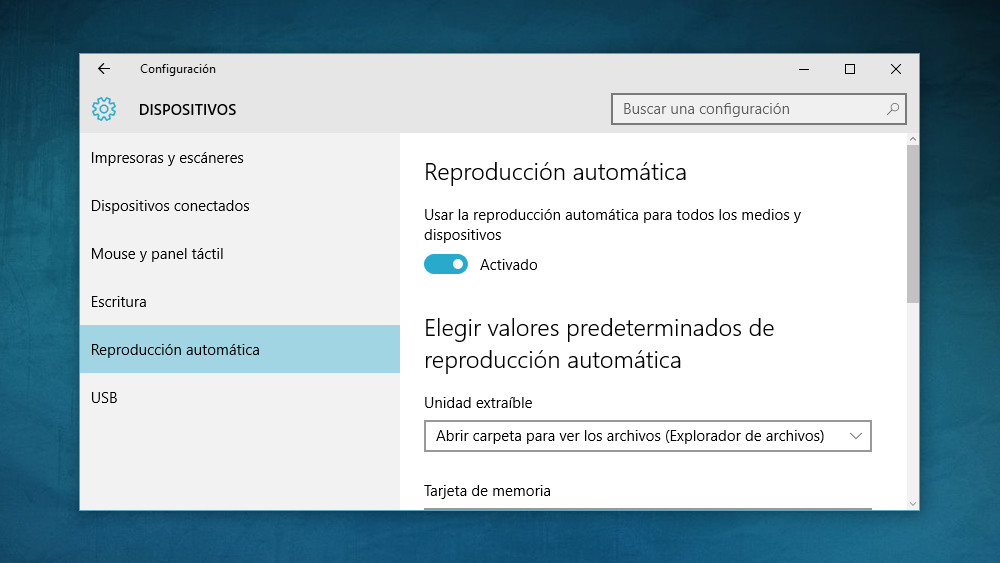The image size is (1000, 563).
Task: Minimize the Configuración window
Action: click(804, 69)
